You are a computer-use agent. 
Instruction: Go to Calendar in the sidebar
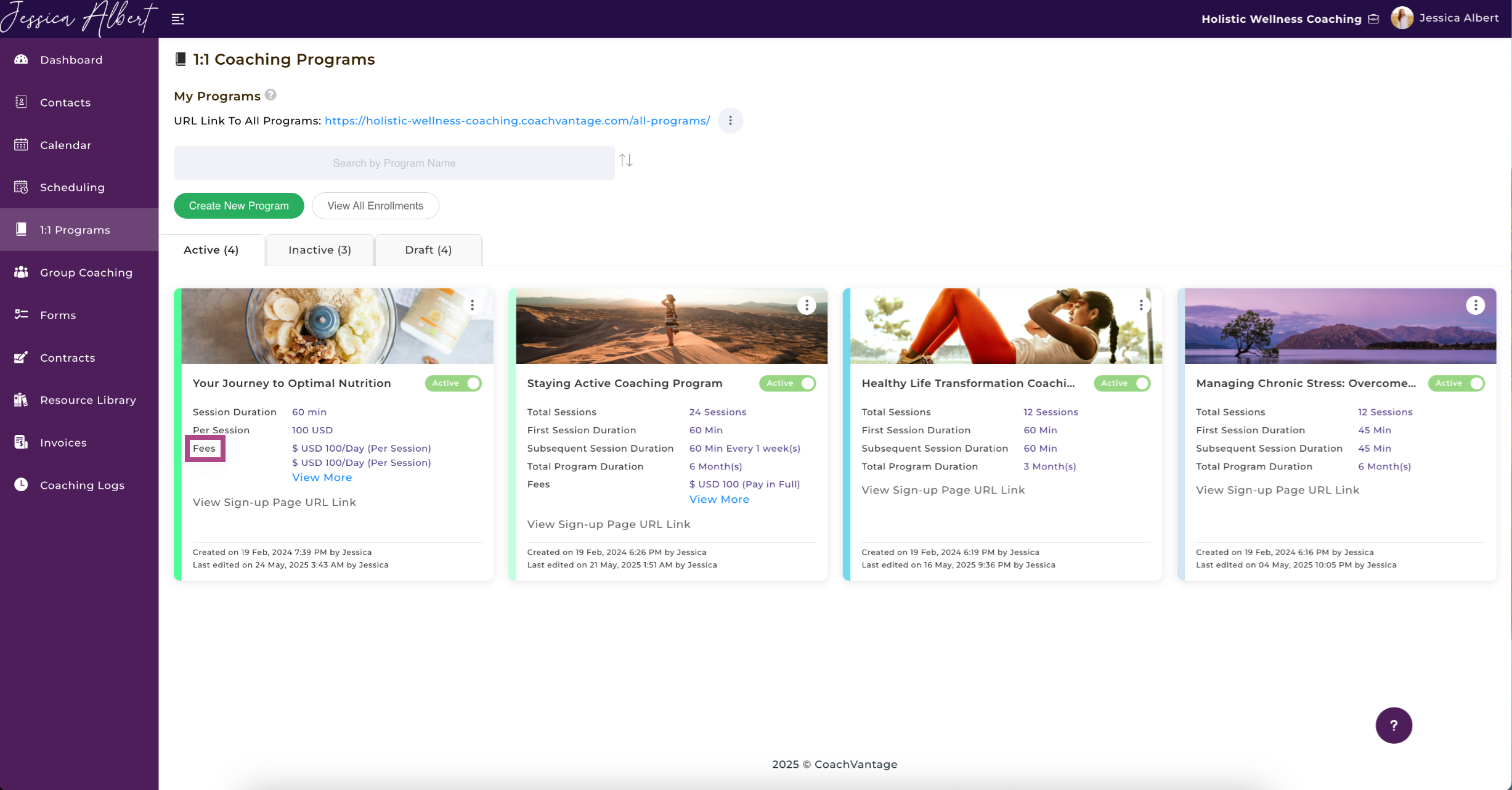[x=79, y=145]
